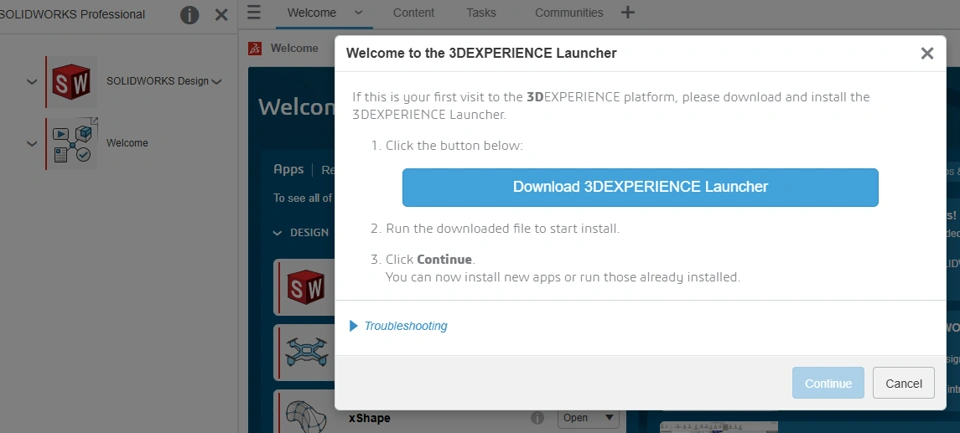Close the SOLIDWORKS Professional side panel
The width and height of the screenshot is (960, 433).
tap(221, 15)
